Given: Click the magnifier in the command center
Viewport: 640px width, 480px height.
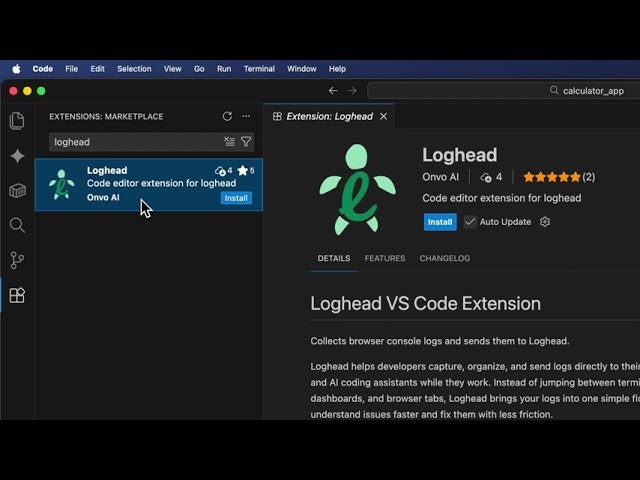Looking at the screenshot, I should tap(554, 90).
